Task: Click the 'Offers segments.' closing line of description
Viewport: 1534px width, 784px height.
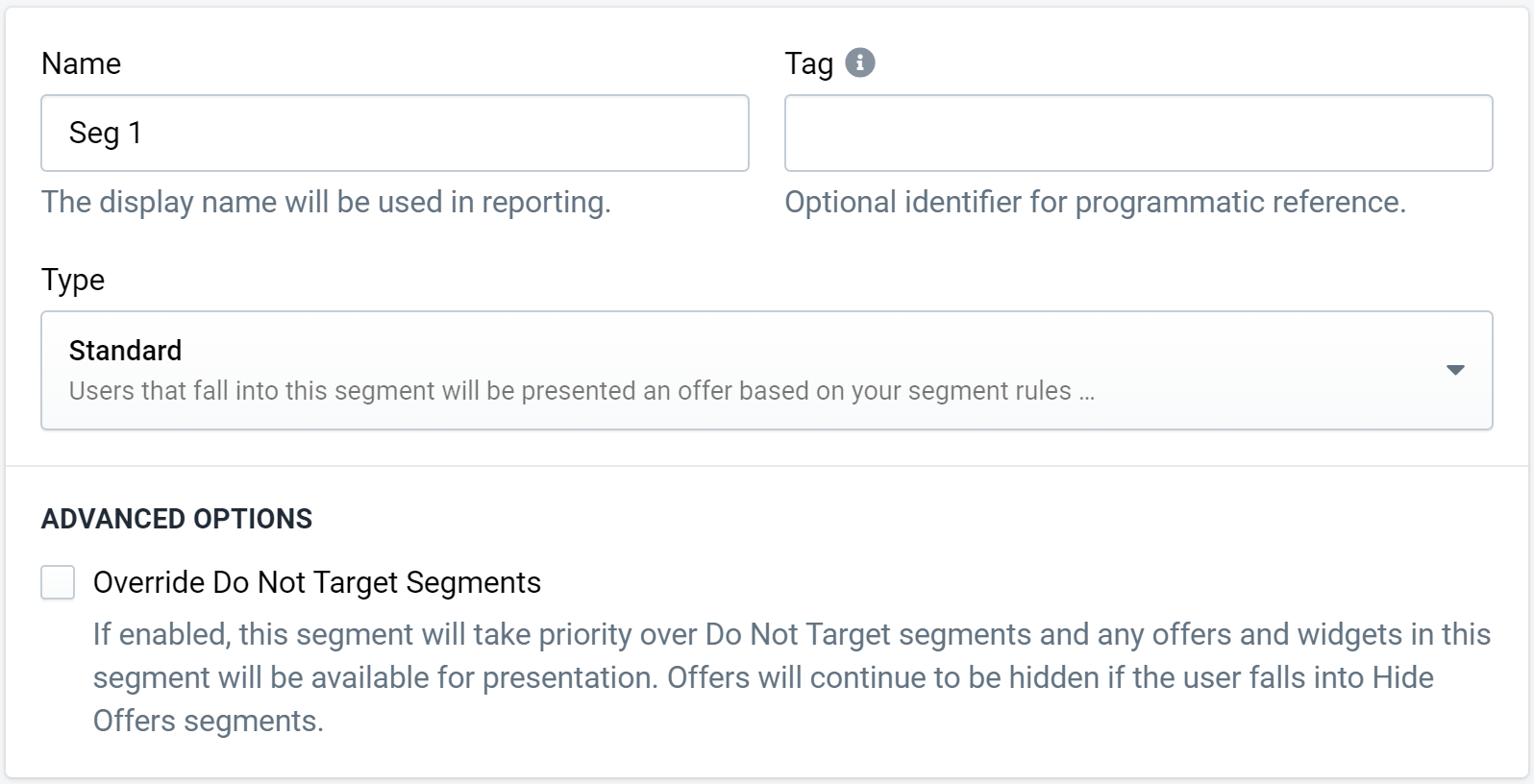Action: (209, 721)
